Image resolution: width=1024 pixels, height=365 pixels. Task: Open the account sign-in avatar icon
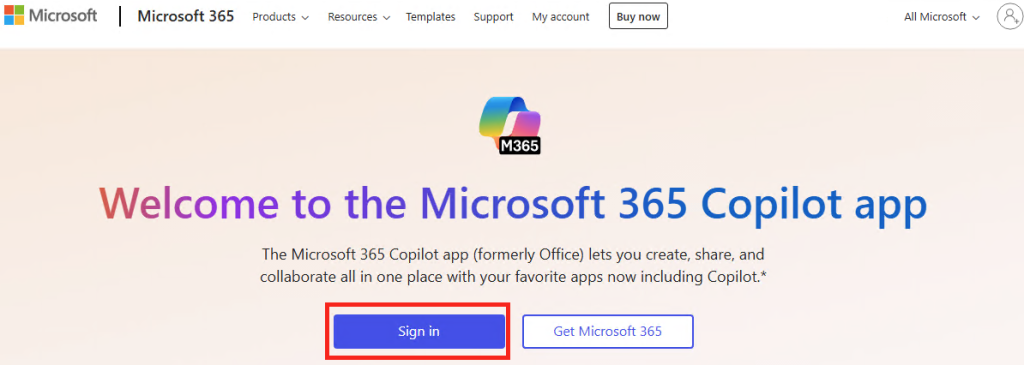[1009, 17]
